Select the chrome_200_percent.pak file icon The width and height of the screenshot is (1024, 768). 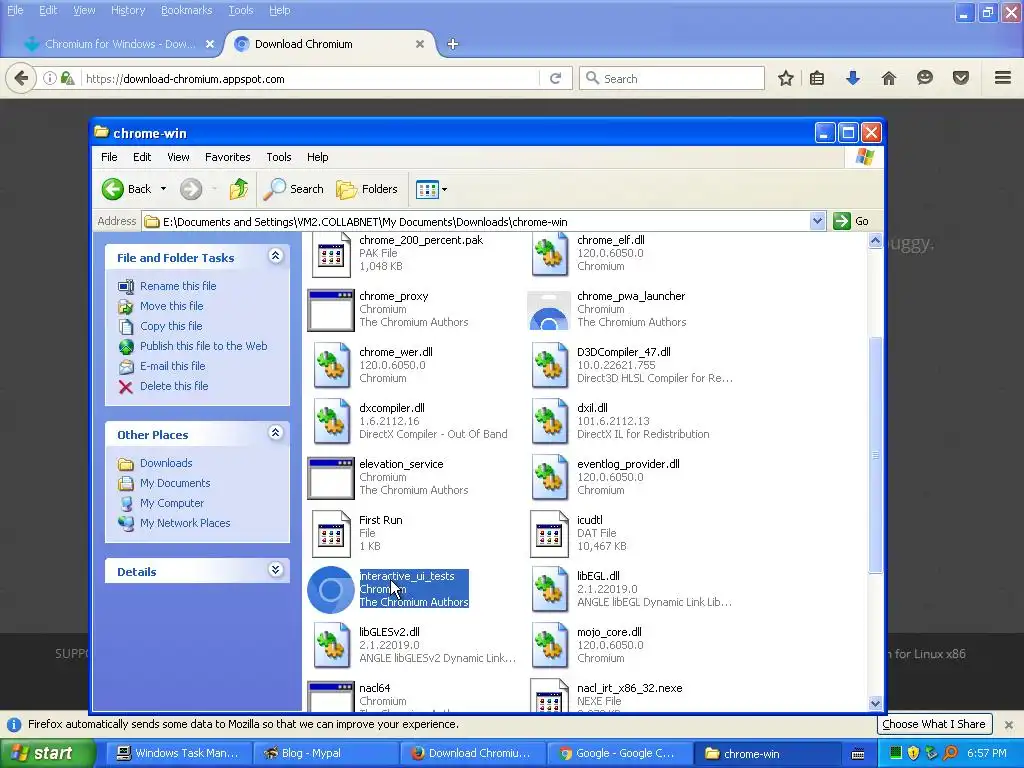click(x=331, y=253)
